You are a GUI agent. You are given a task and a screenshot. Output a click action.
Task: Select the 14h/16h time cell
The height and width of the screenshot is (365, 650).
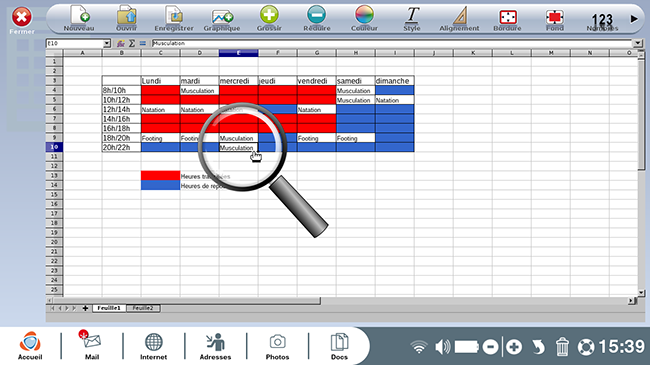121,119
